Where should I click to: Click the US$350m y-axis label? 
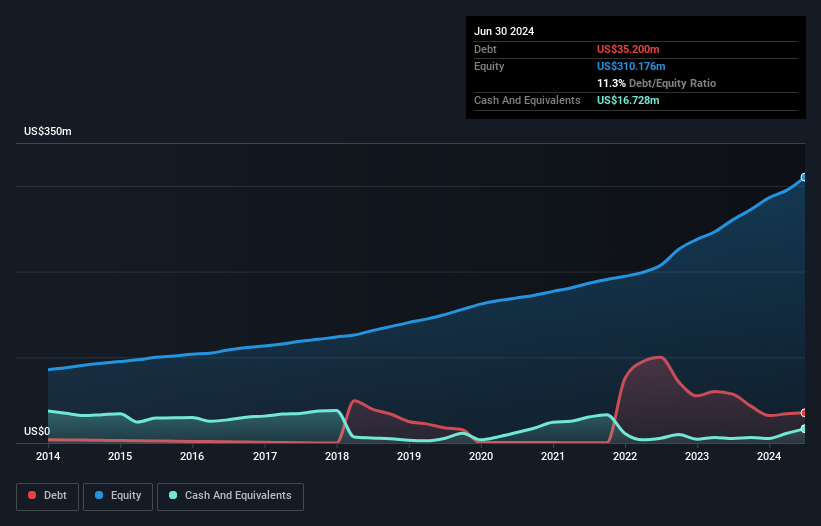(48, 131)
